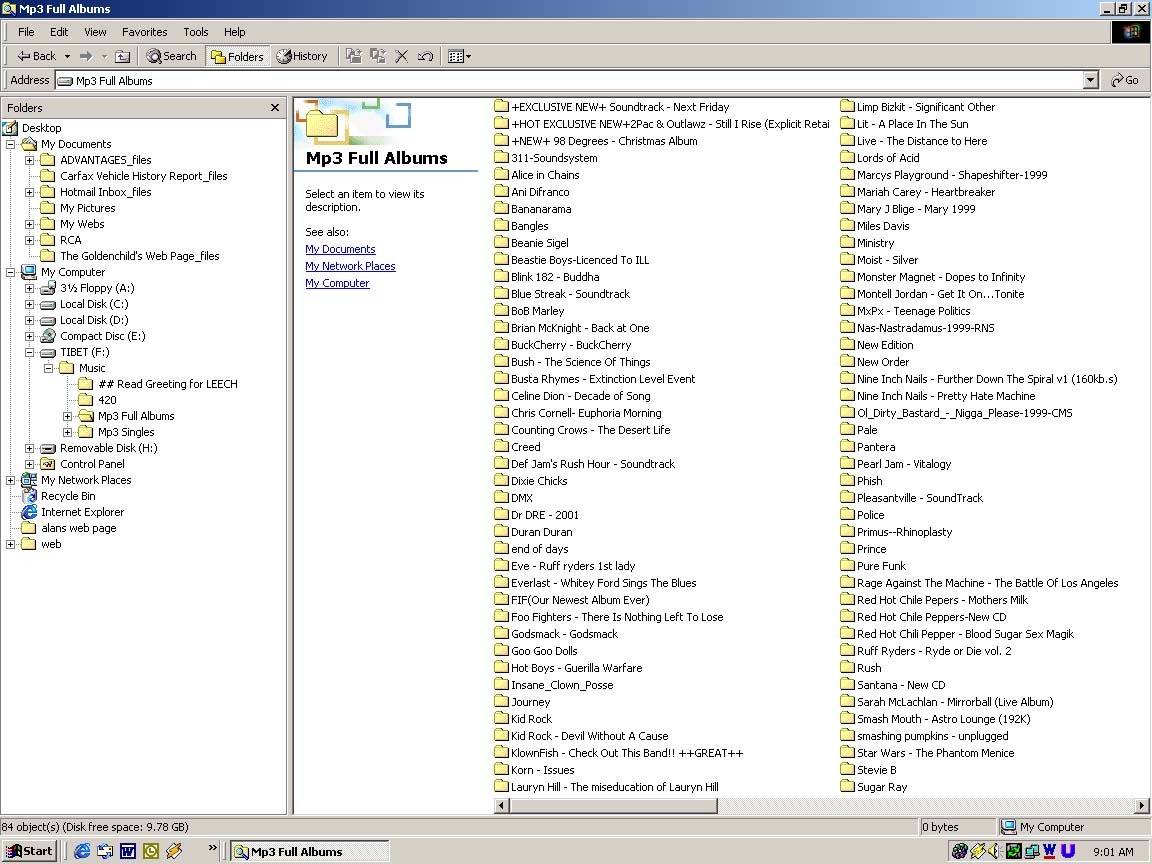This screenshot has width=1152, height=864.
Task: Click the horizontal scrollbar right arrow
Action: pyautogui.click(x=1142, y=806)
